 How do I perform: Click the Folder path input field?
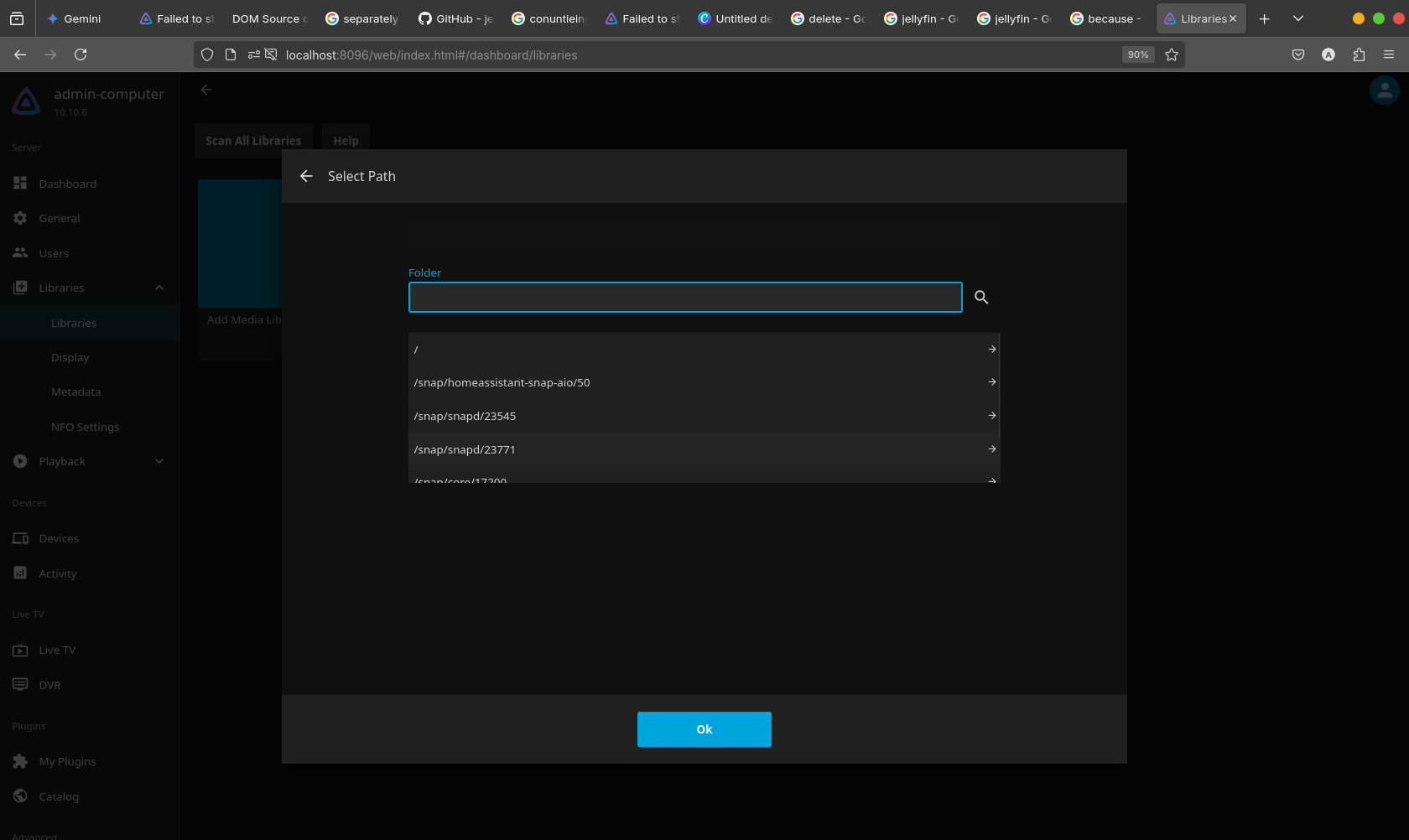[684, 298]
